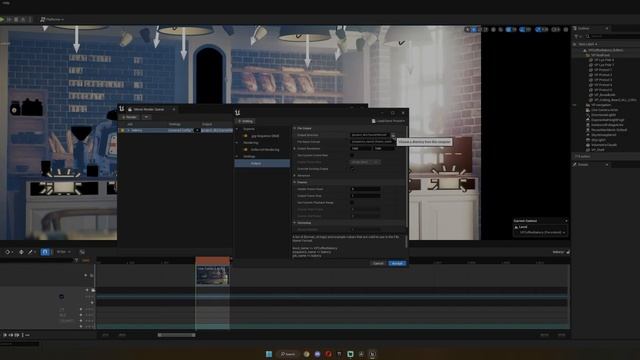Collapse the File Output section
The width and height of the screenshot is (640, 360).
[294, 128]
